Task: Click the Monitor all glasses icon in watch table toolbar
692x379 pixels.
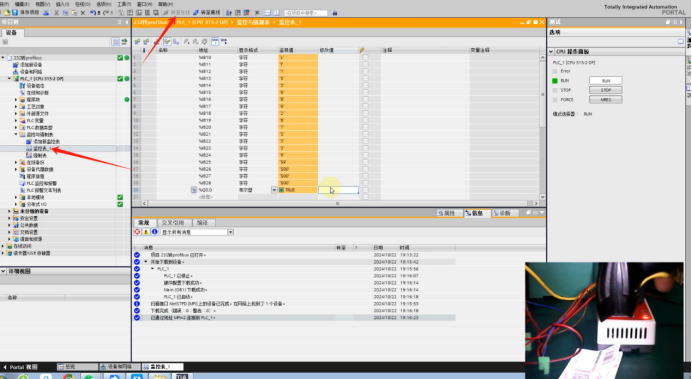Action: (x=215, y=41)
